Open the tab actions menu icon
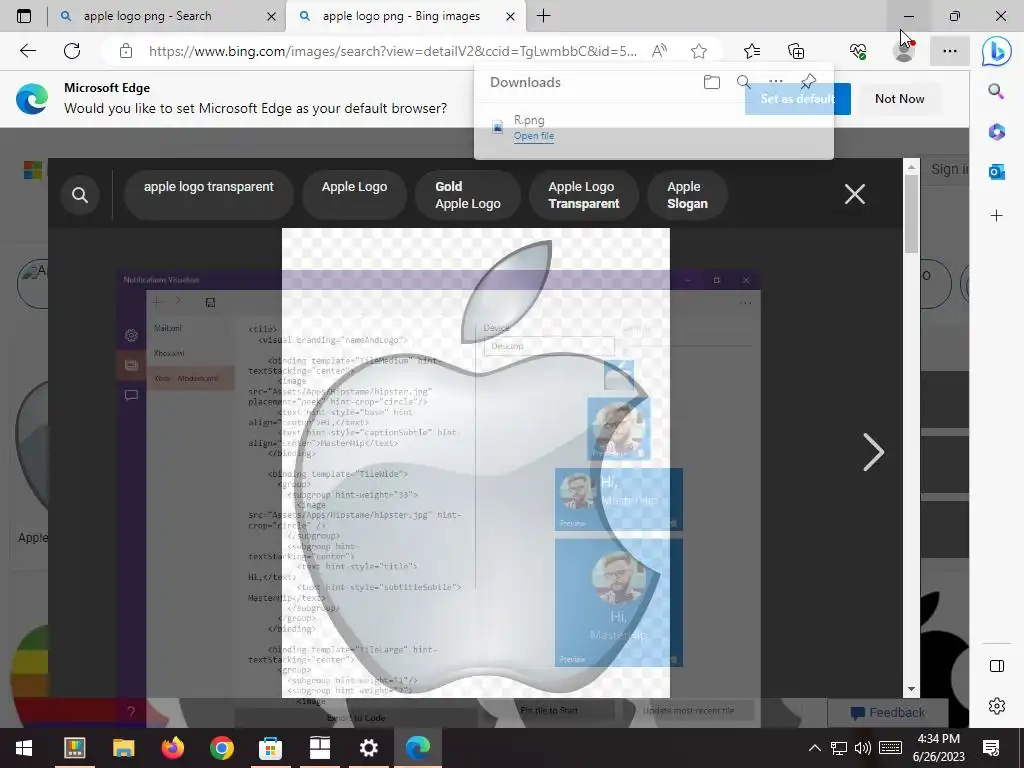 click(x=24, y=16)
